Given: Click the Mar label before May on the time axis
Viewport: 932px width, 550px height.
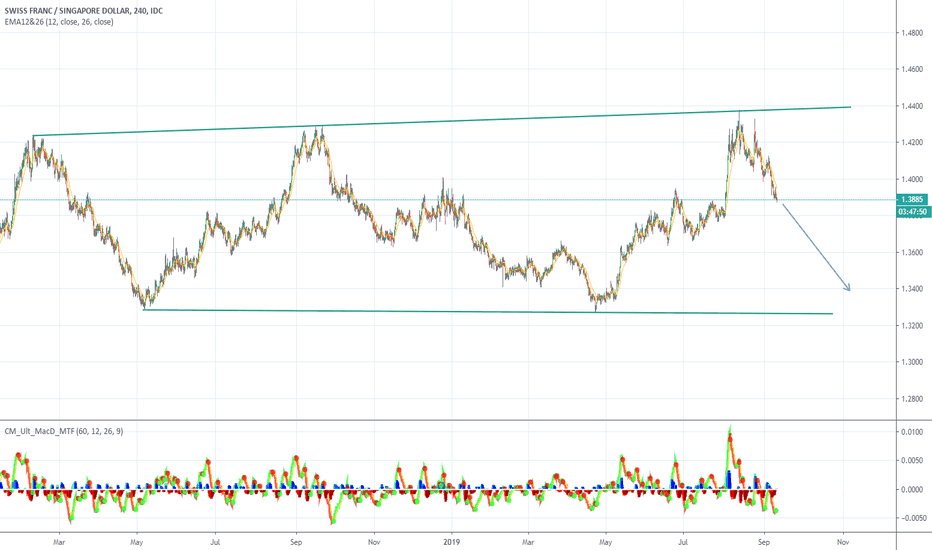Looking at the screenshot, I should [59, 542].
